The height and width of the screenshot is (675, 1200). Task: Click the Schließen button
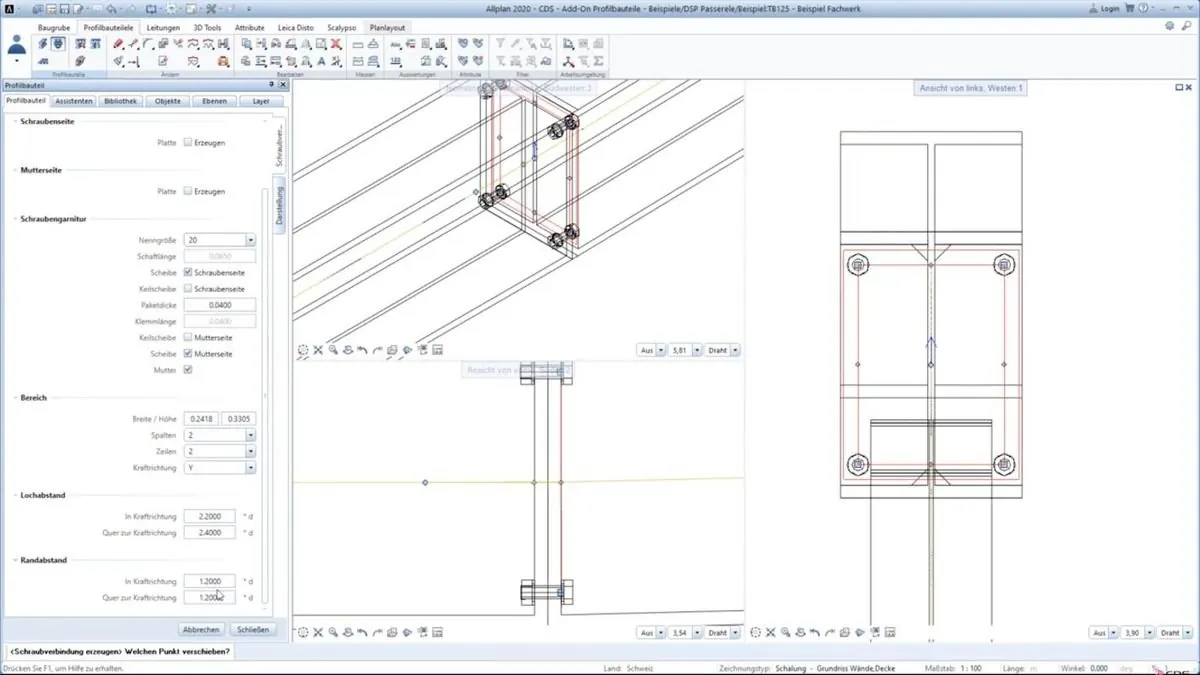251,630
